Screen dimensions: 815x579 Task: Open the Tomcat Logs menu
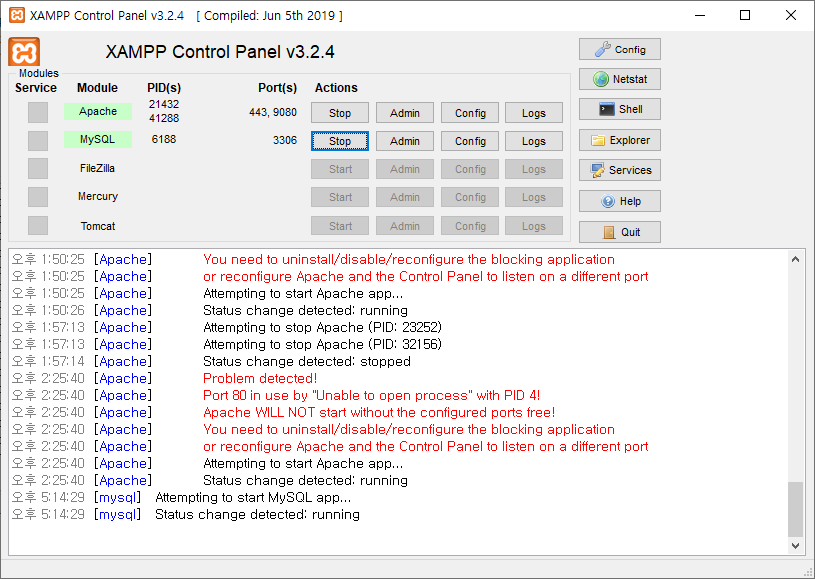pyautogui.click(x=534, y=226)
